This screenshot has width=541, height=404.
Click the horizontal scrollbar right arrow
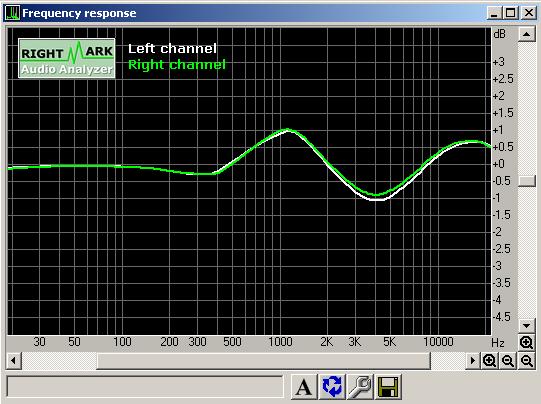pyautogui.click(x=472, y=361)
